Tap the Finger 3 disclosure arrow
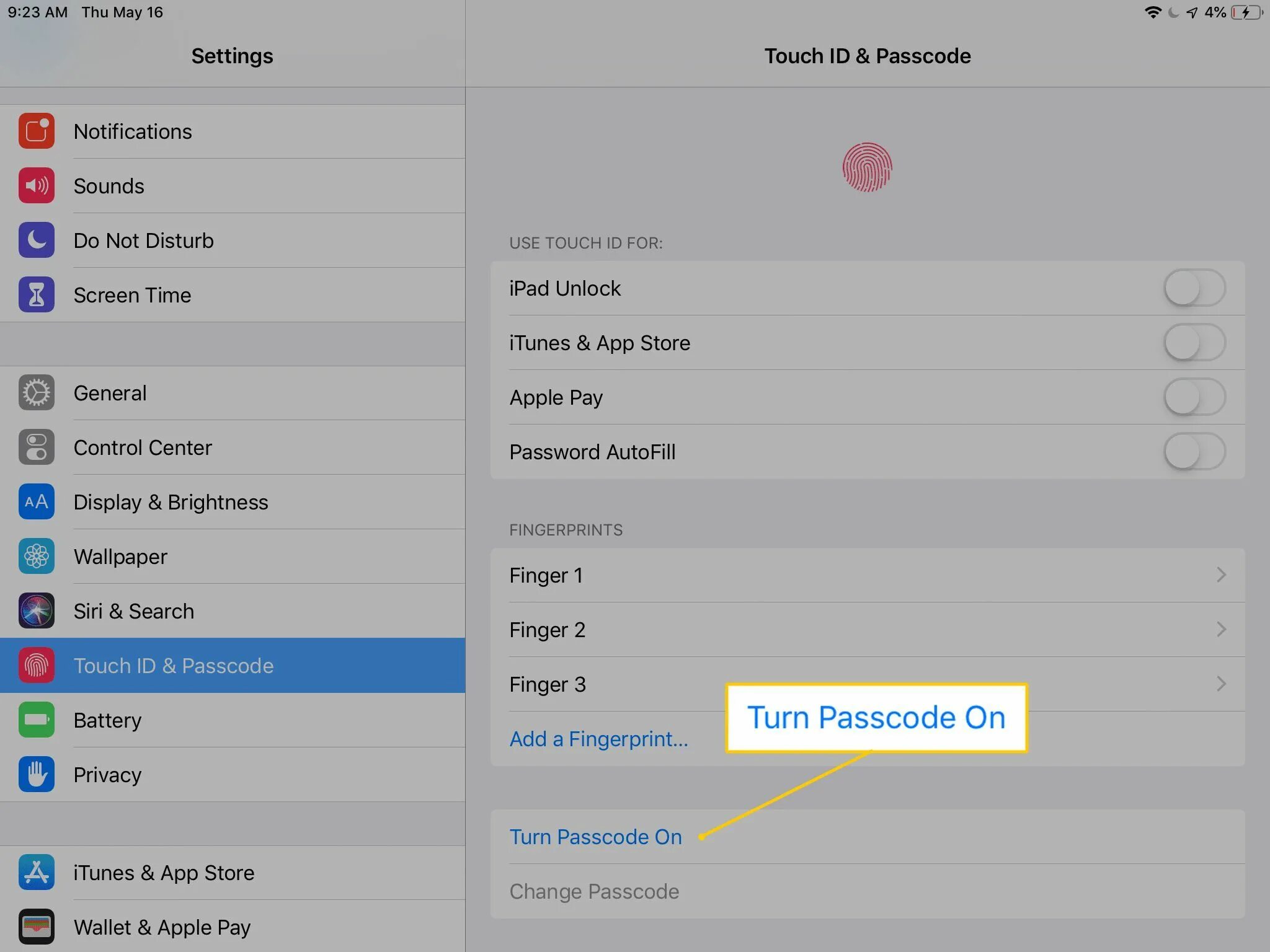The width and height of the screenshot is (1270, 952). click(1220, 684)
